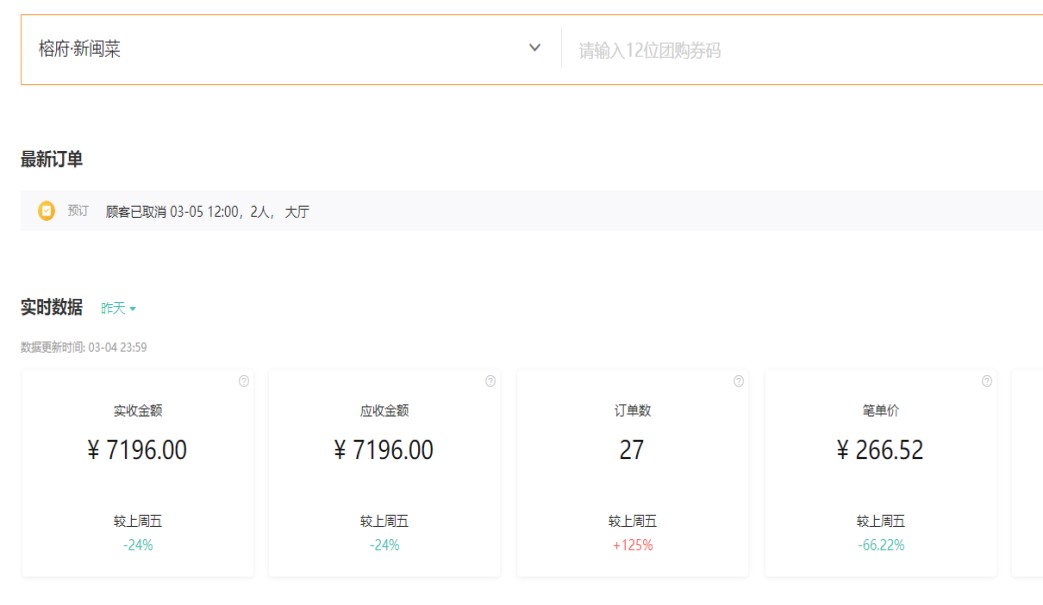Click the 实时数据 section heading

(52, 308)
